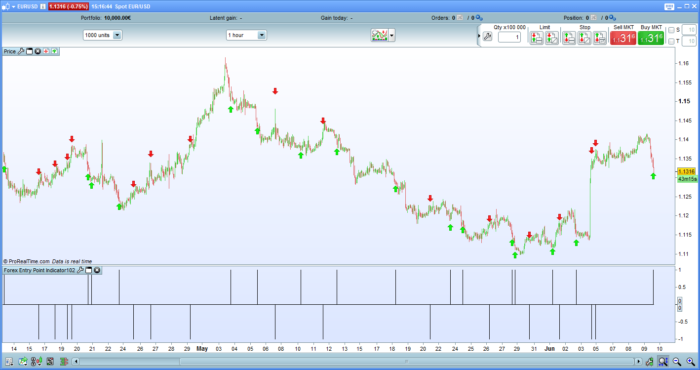Open Price panel settings wrench
Screen dimensions: 700x370
[x=21, y=51]
